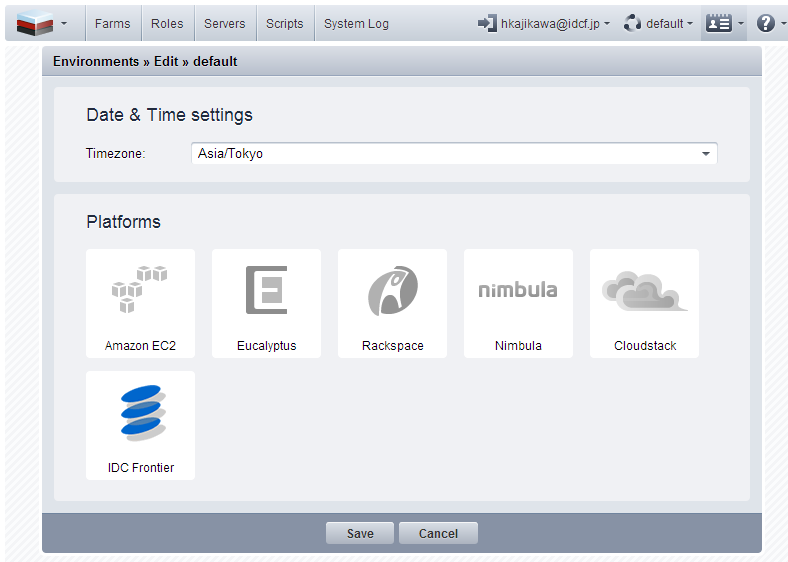
Task: Click the IDC Frontier label
Action: [141, 467]
